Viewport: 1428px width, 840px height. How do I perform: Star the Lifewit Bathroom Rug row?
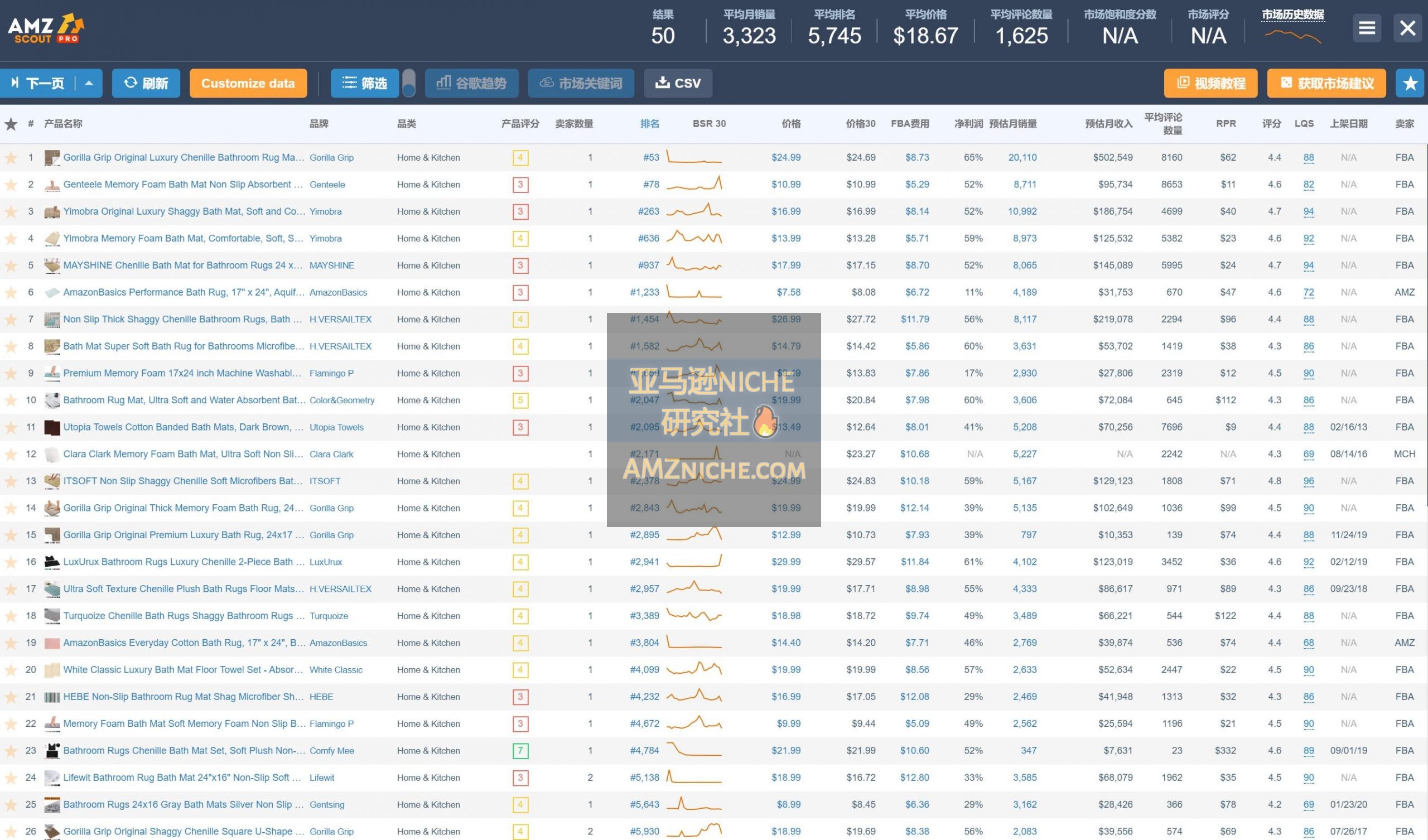pyautogui.click(x=11, y=778)
